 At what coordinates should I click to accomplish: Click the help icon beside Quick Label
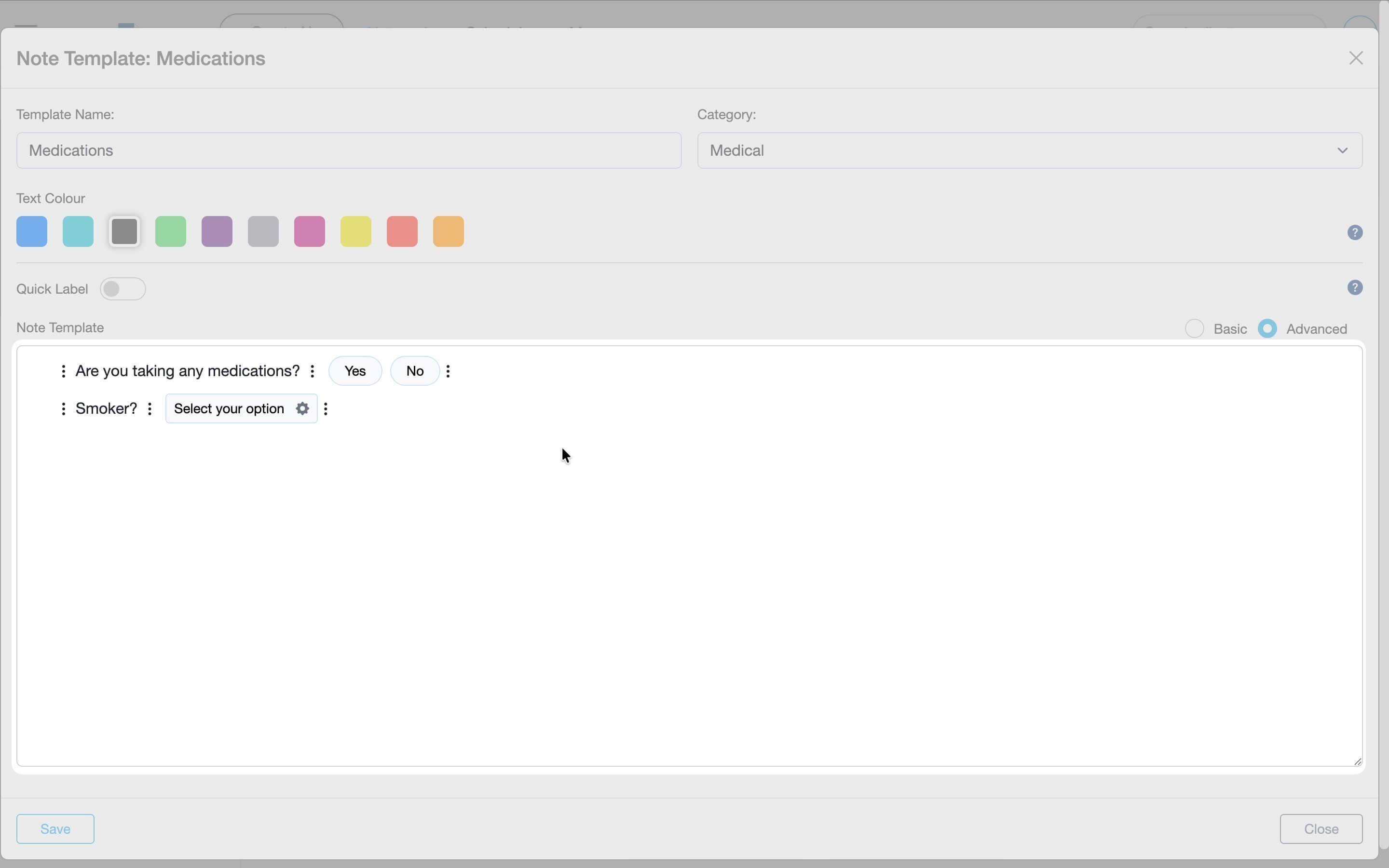[x=1355, y=287]
